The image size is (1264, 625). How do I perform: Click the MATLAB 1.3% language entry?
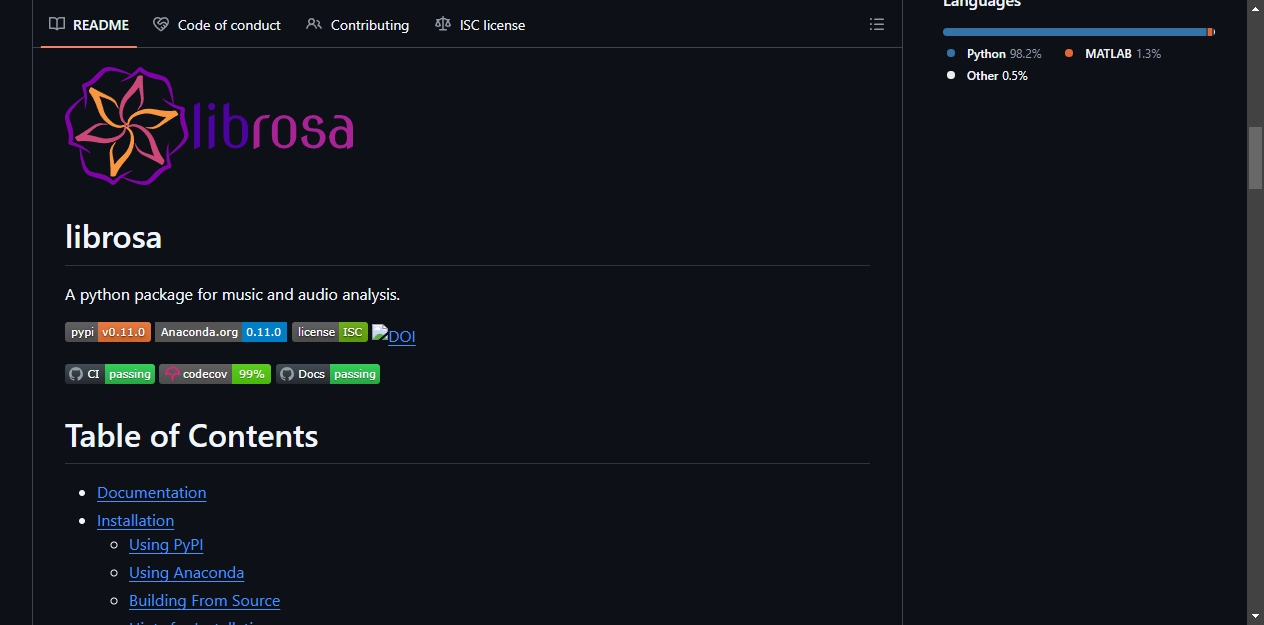[x=1113, y=54]
